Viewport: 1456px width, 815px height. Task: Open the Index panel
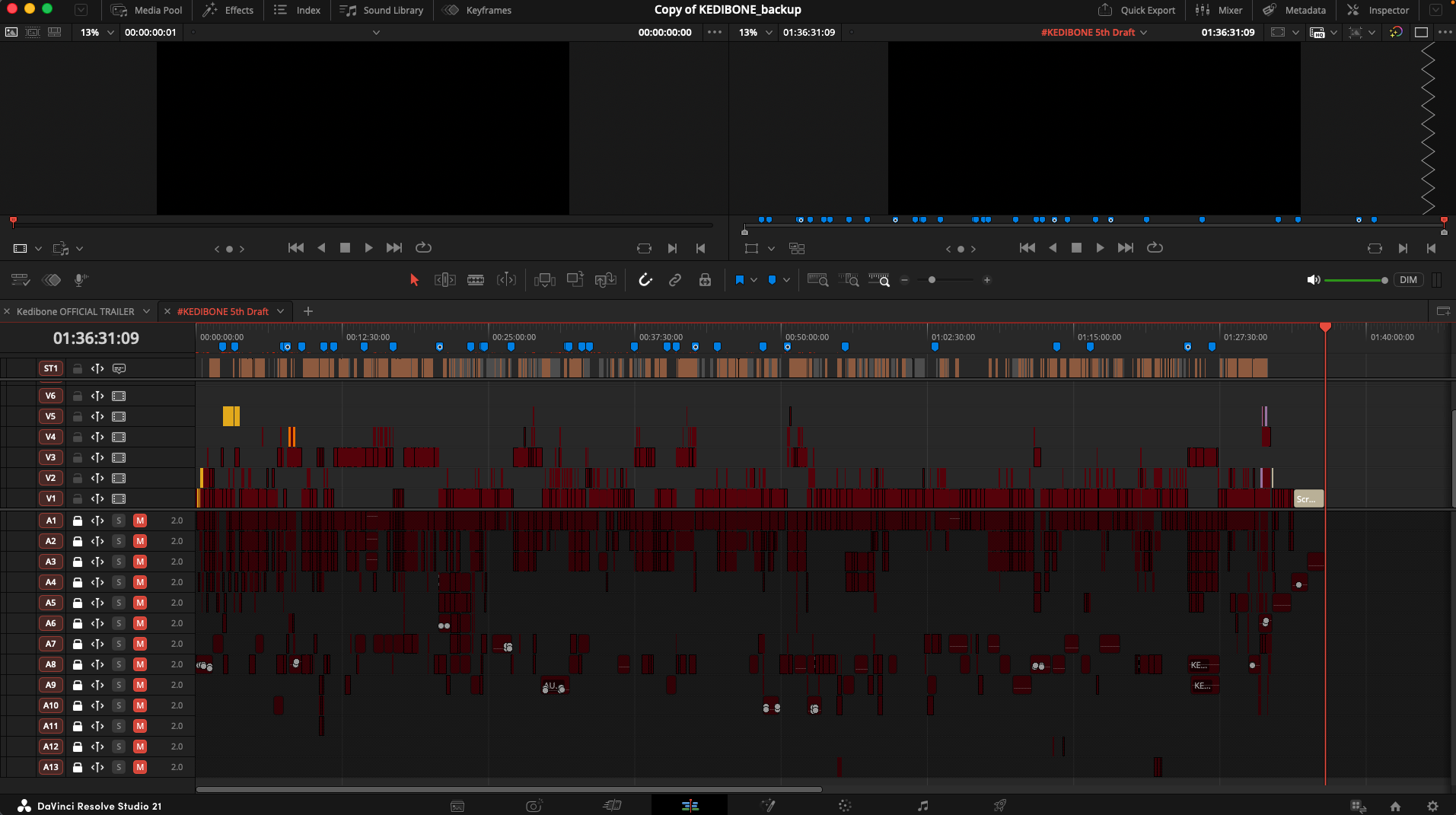point(297,10)
